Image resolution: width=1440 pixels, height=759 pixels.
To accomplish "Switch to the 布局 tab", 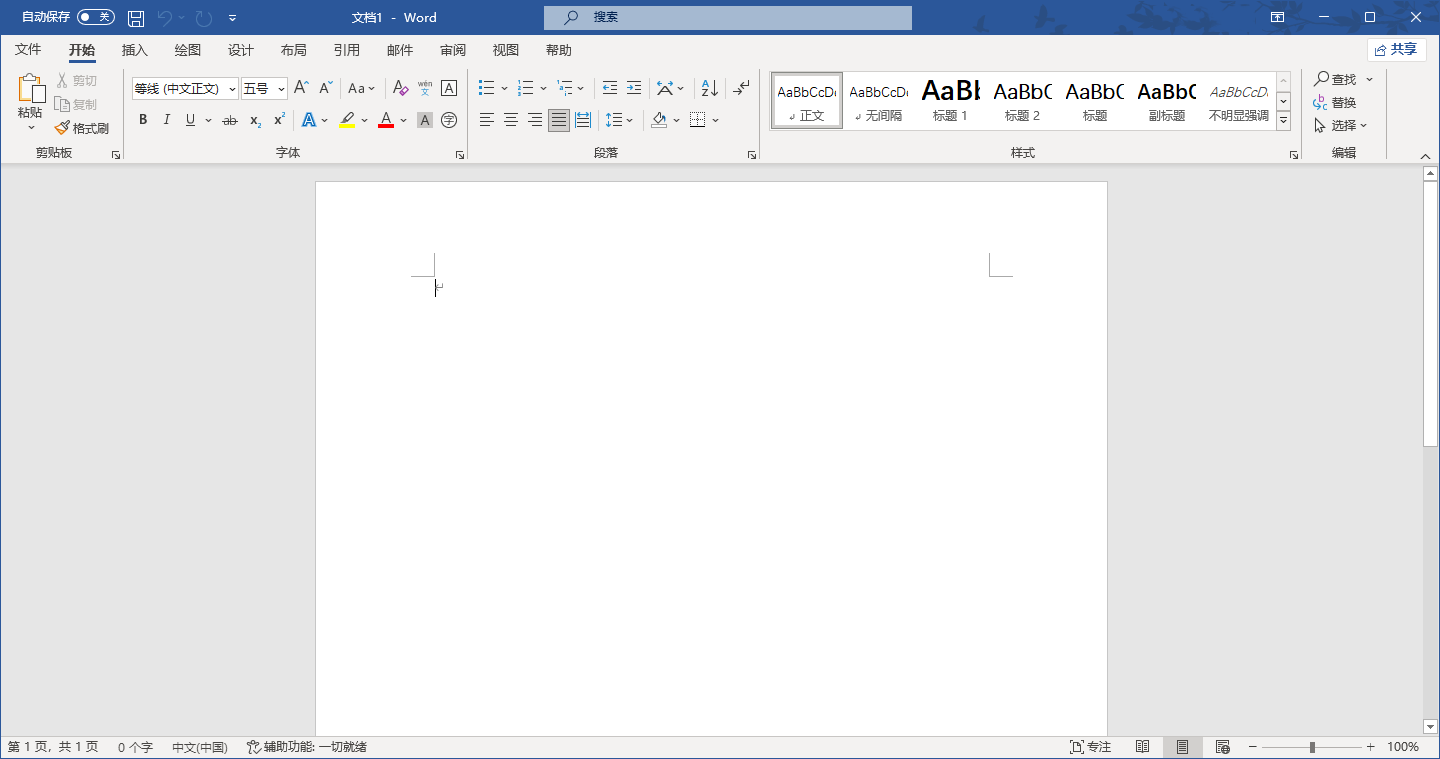I will click(x=293, y=50).
